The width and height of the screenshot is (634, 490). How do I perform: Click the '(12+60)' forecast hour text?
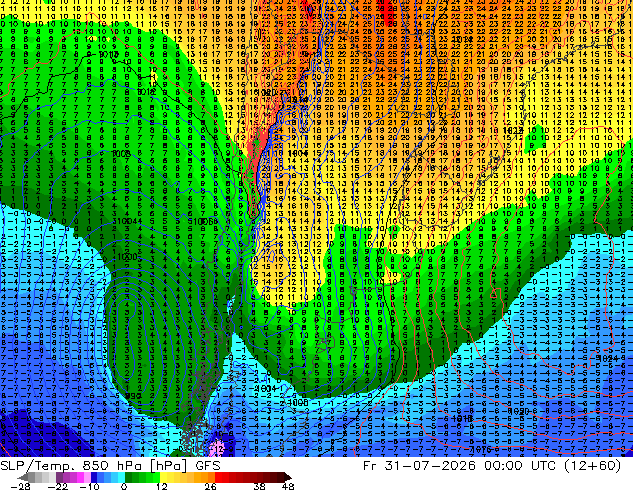pyautogui.click(x=594, y=466)
